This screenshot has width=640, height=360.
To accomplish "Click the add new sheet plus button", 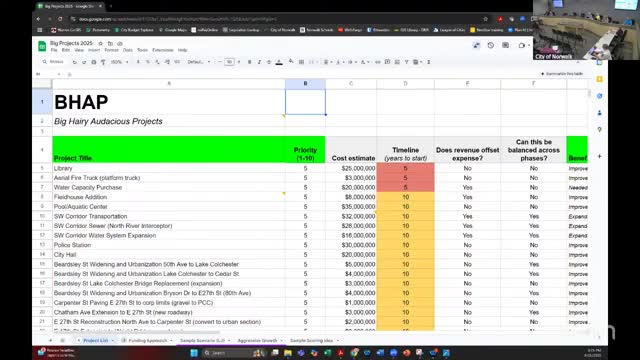I will coord(51,340).
